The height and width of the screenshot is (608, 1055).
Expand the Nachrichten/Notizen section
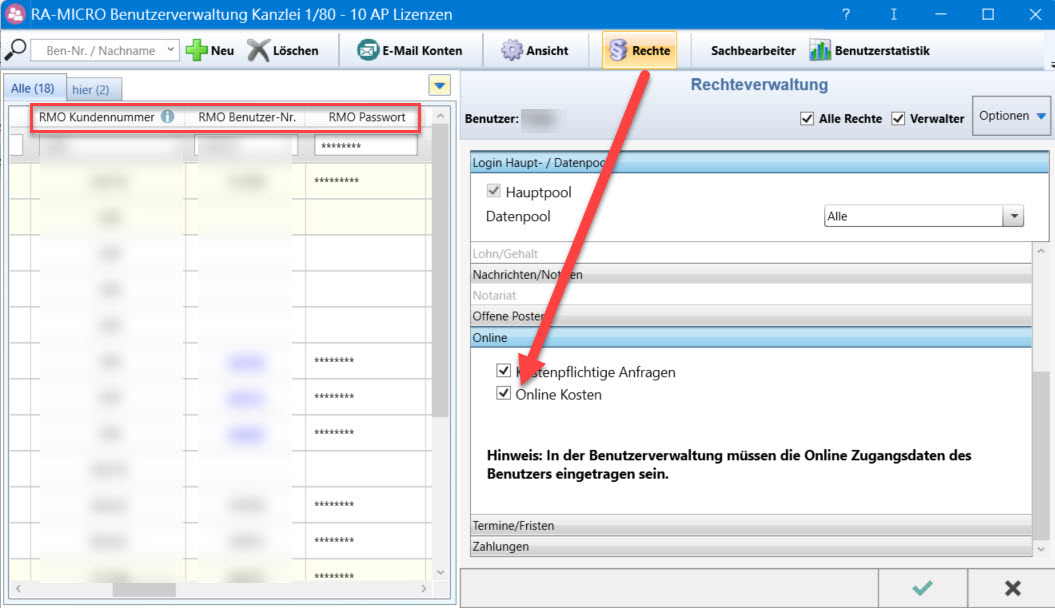tap(751, 274)
